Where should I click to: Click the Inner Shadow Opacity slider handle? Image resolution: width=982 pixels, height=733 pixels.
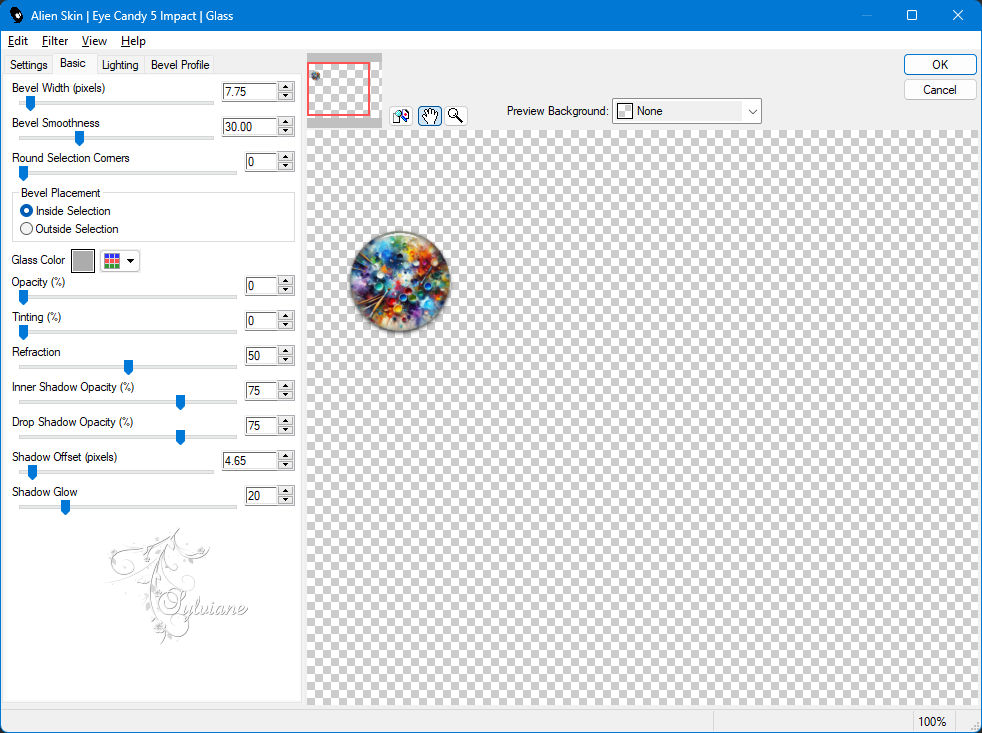pos(180,402)
